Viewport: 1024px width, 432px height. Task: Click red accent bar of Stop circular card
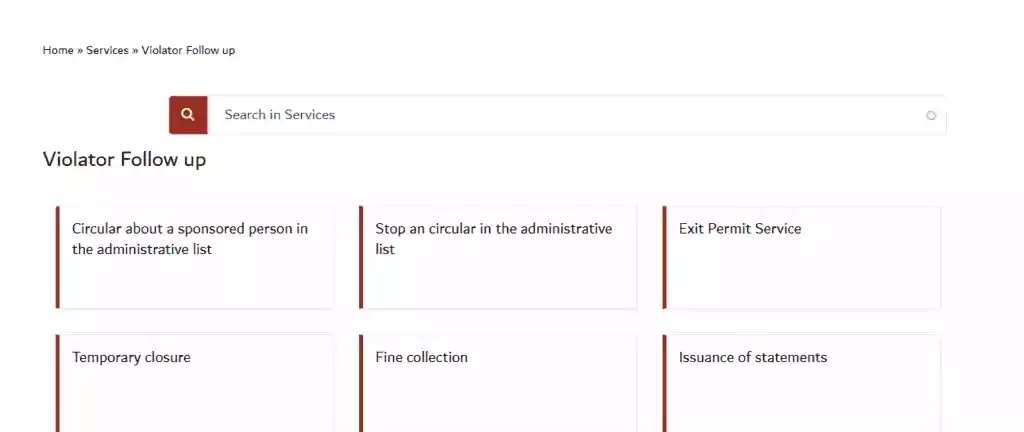point(360,257)
